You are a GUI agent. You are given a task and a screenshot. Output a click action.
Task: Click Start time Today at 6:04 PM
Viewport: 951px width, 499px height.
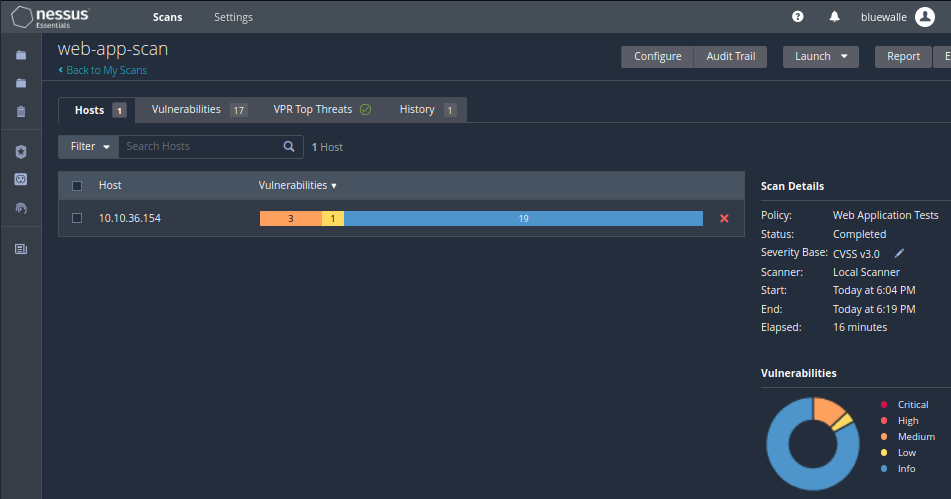[874, 290]
